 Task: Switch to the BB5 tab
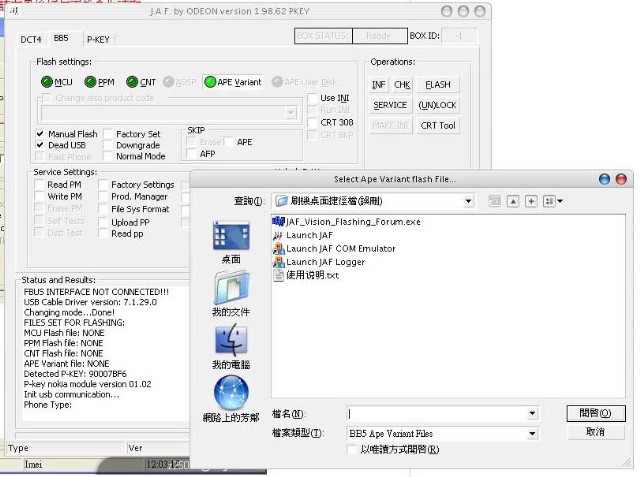coord(61,38)
